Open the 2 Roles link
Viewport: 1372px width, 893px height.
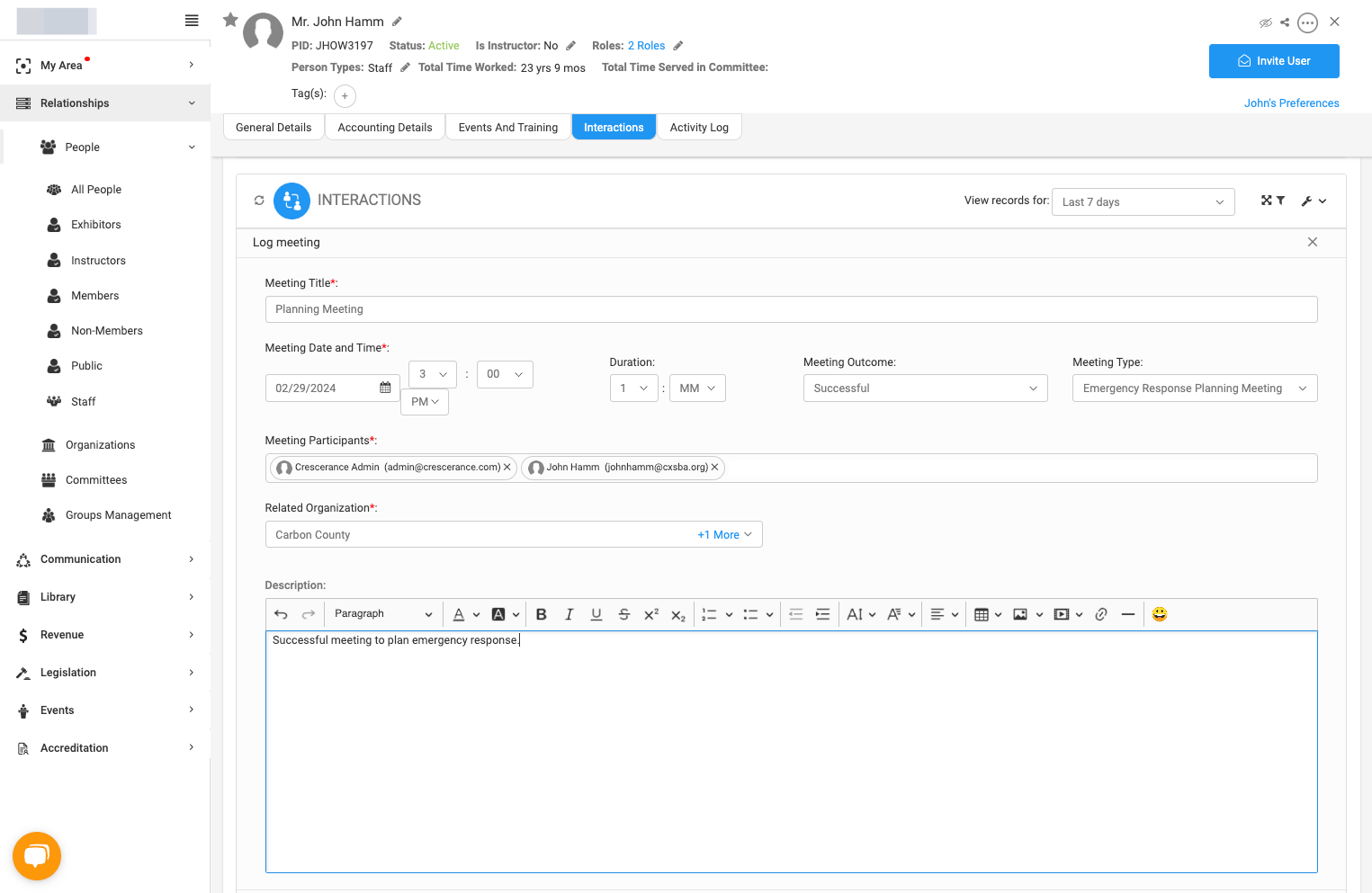click(647, 46)
